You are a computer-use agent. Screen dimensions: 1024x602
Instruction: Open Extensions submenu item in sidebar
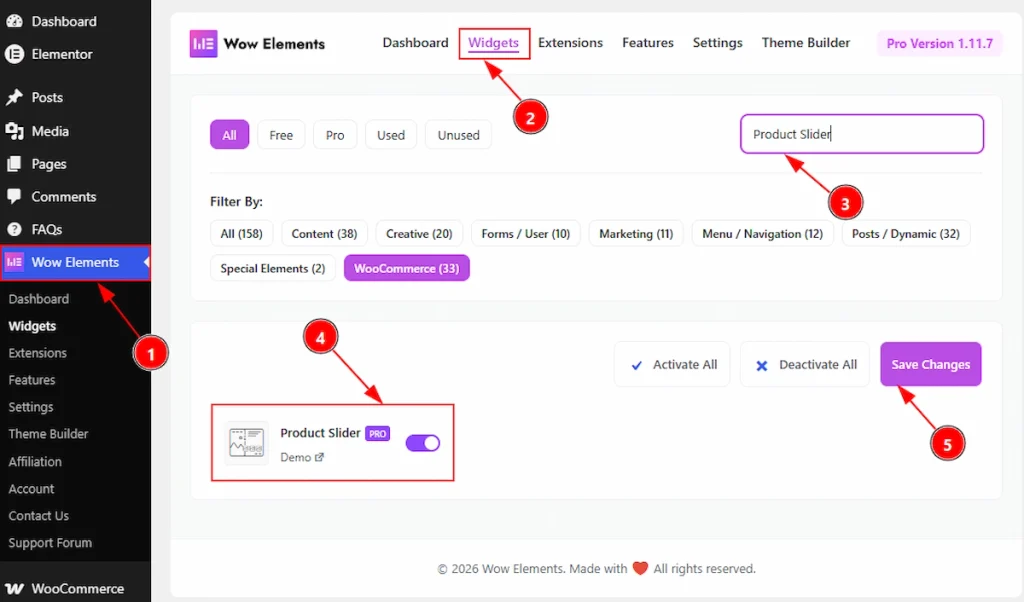point(37,353)
